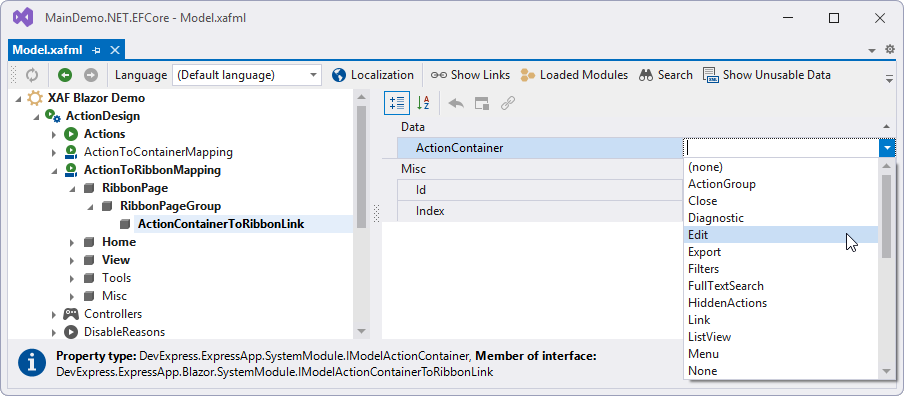Choose HiddenActions from the dropdown list
904x396 pixels.
[x=781, y=303]
